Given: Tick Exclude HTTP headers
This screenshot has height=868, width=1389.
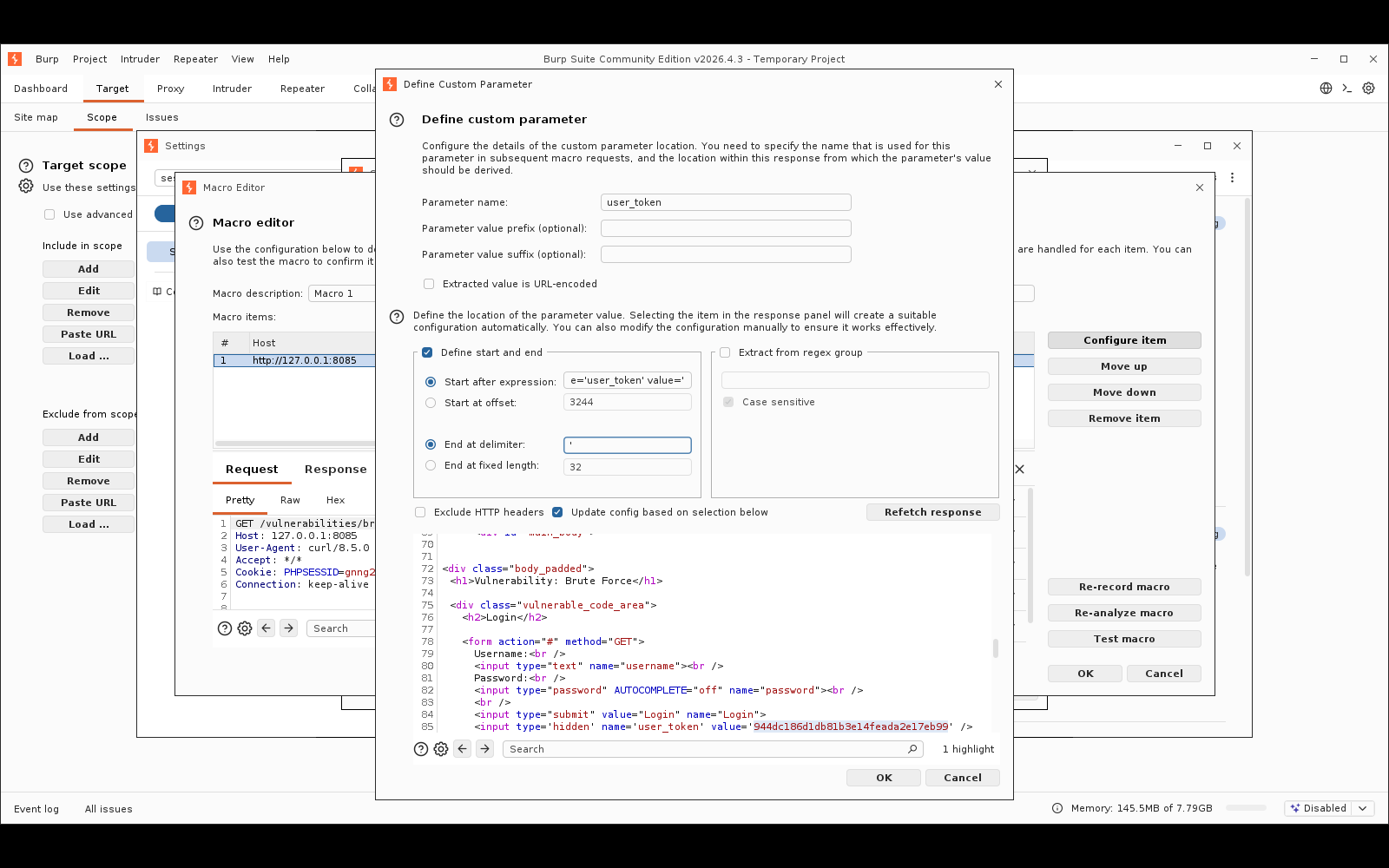Looking at the screenshot, I should (420, 512).
